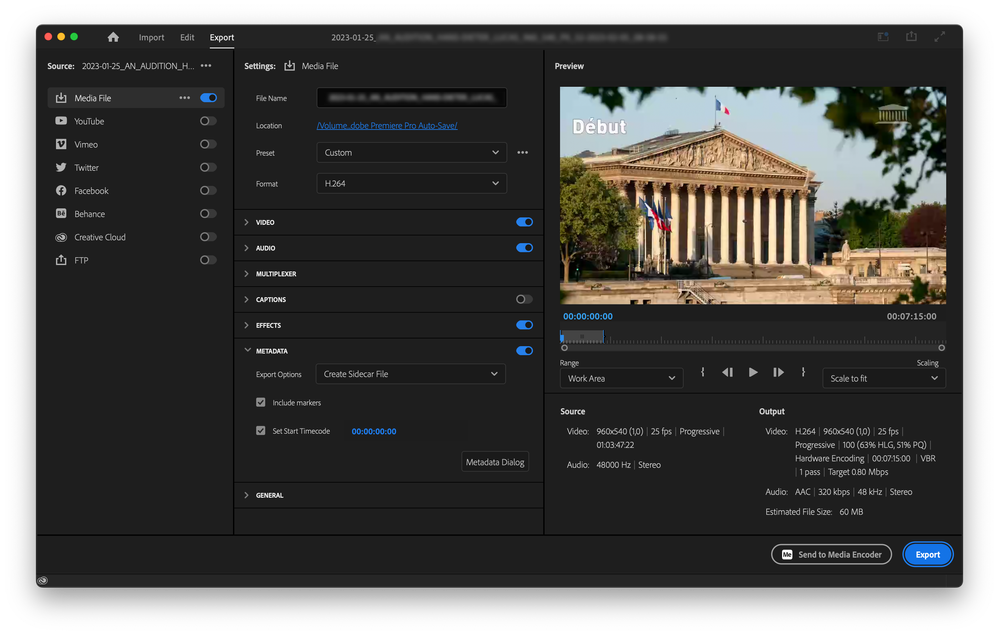
Task: Turn on the Captions toggle
Action: click(524, 299)
